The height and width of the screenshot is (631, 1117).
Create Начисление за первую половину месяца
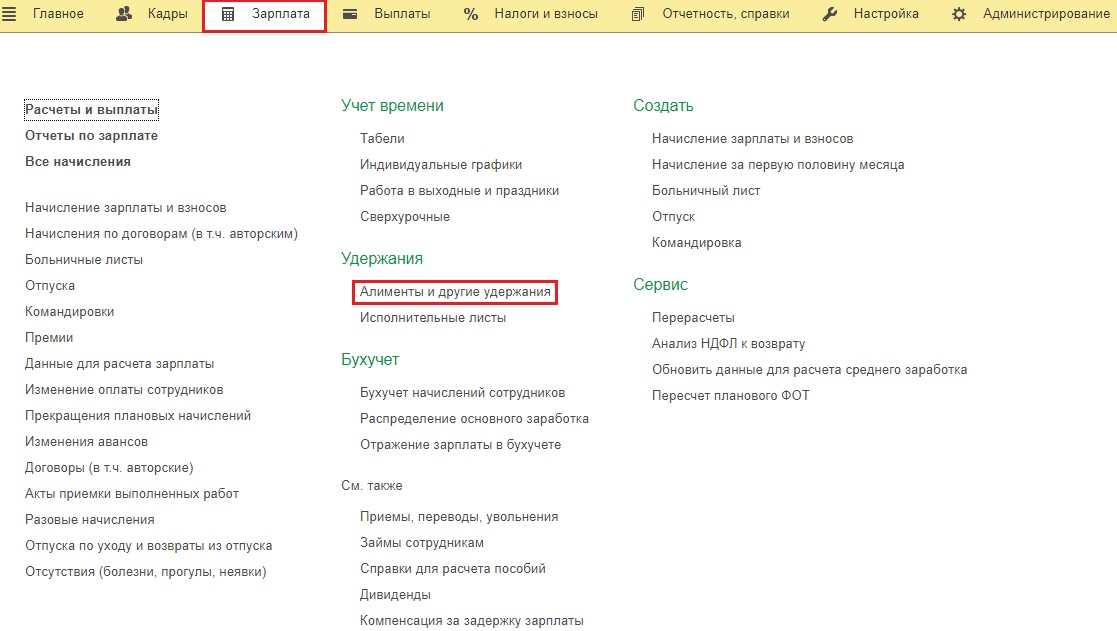[778, 165]
